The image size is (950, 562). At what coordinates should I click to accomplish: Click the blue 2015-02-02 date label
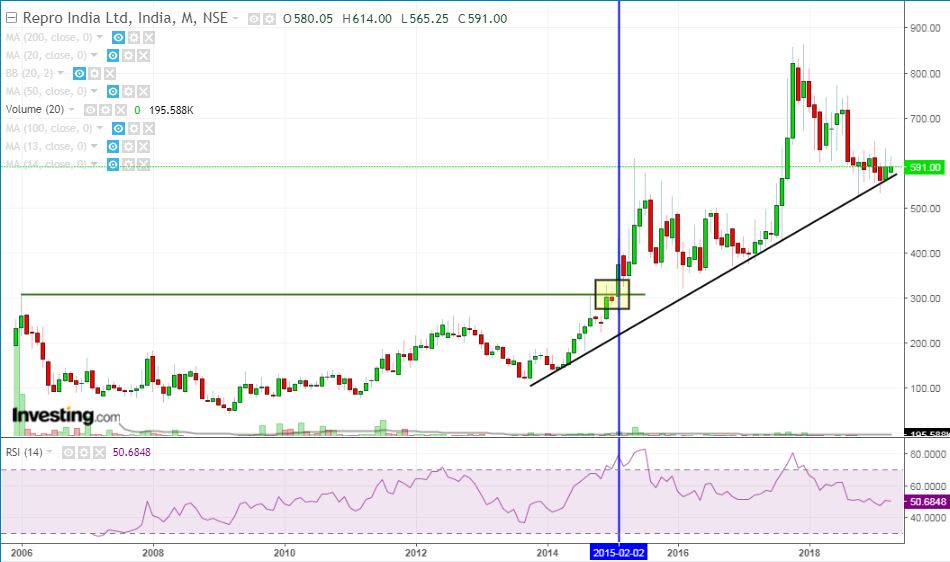619,552
